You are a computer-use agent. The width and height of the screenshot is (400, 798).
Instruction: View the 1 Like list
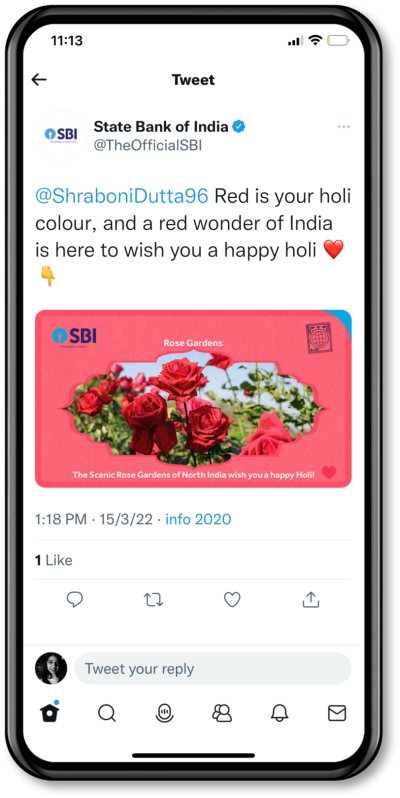click(53, 560)
